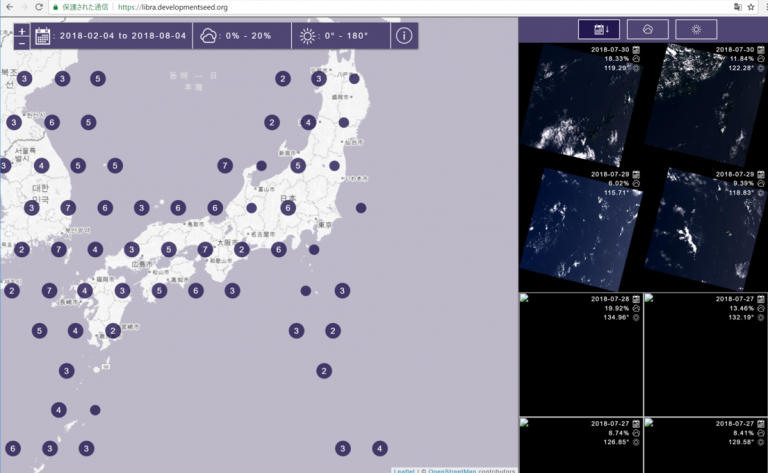Select cluster marker 7 beside 大阪市 label
The height and width of the screenshot is (473, 768).
pos(205,250)
